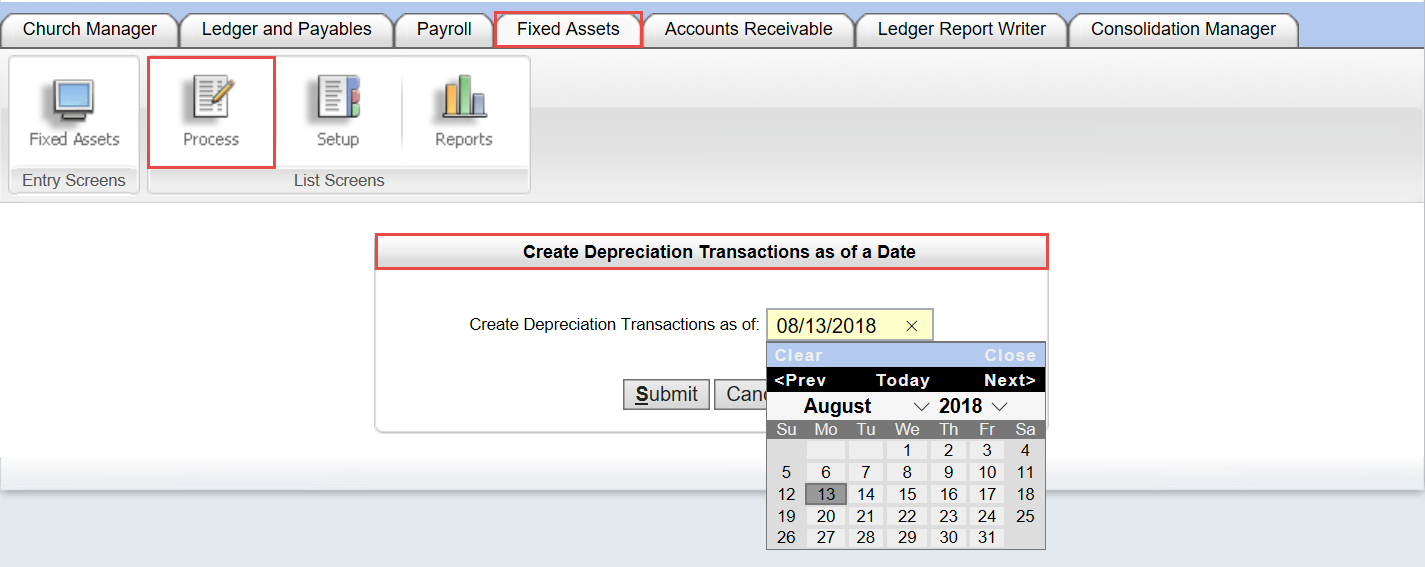Select August 6 in the calendar
The image size is (1425, 567).
[x=826, y=473]
